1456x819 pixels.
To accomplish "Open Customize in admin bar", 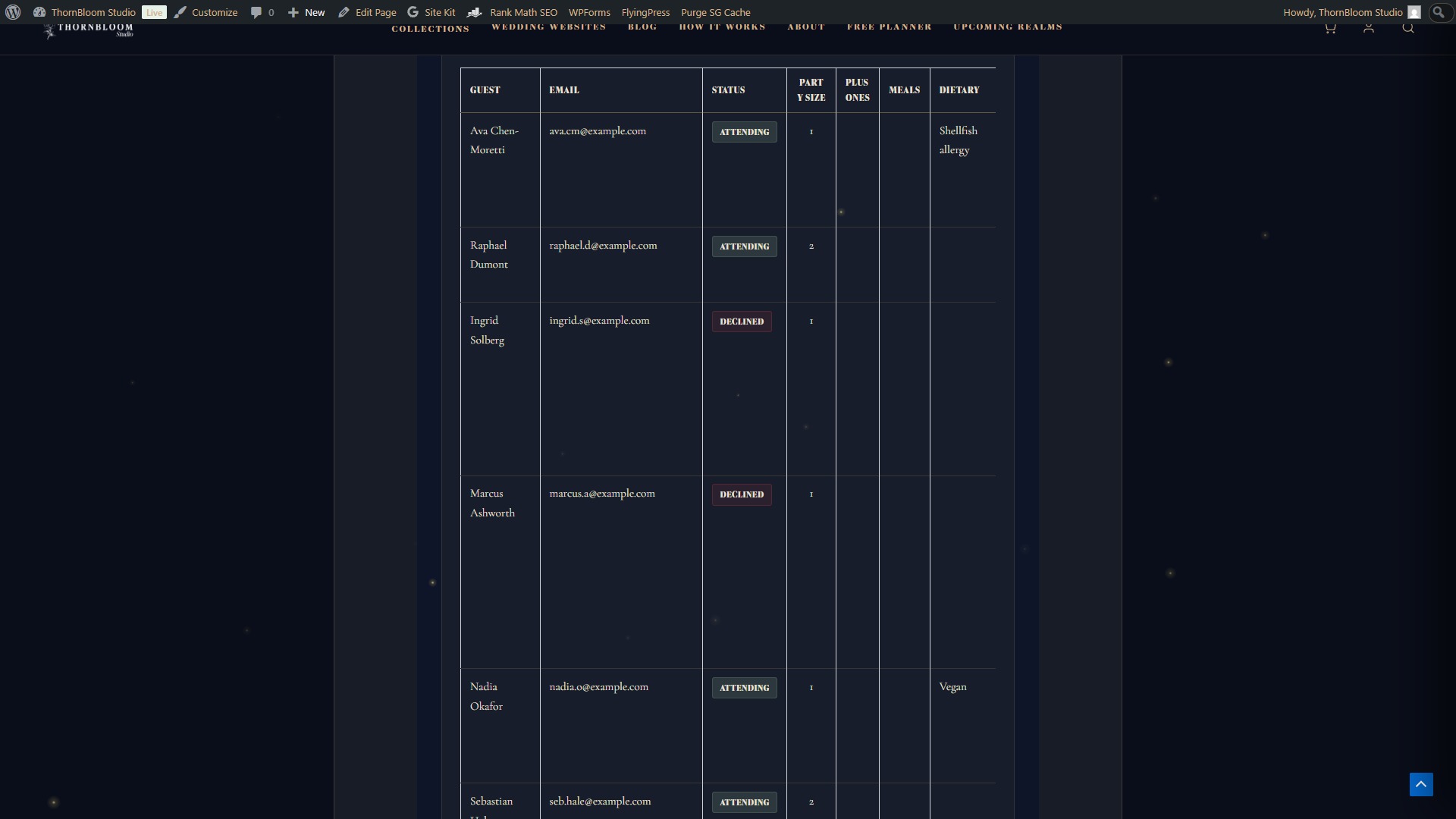I will coord(206,12).
